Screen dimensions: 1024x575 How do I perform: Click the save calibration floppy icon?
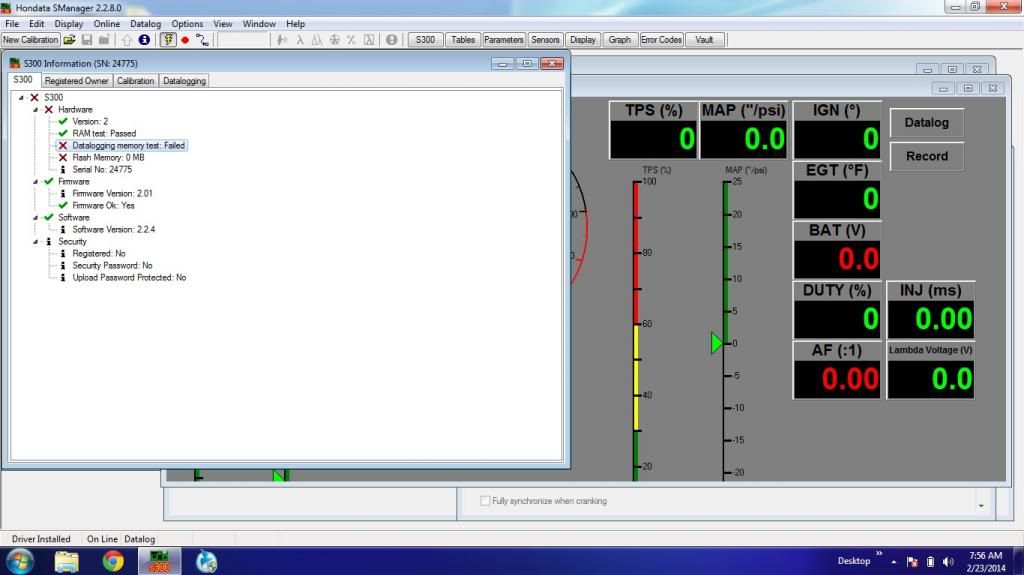(x=87, y=40)
